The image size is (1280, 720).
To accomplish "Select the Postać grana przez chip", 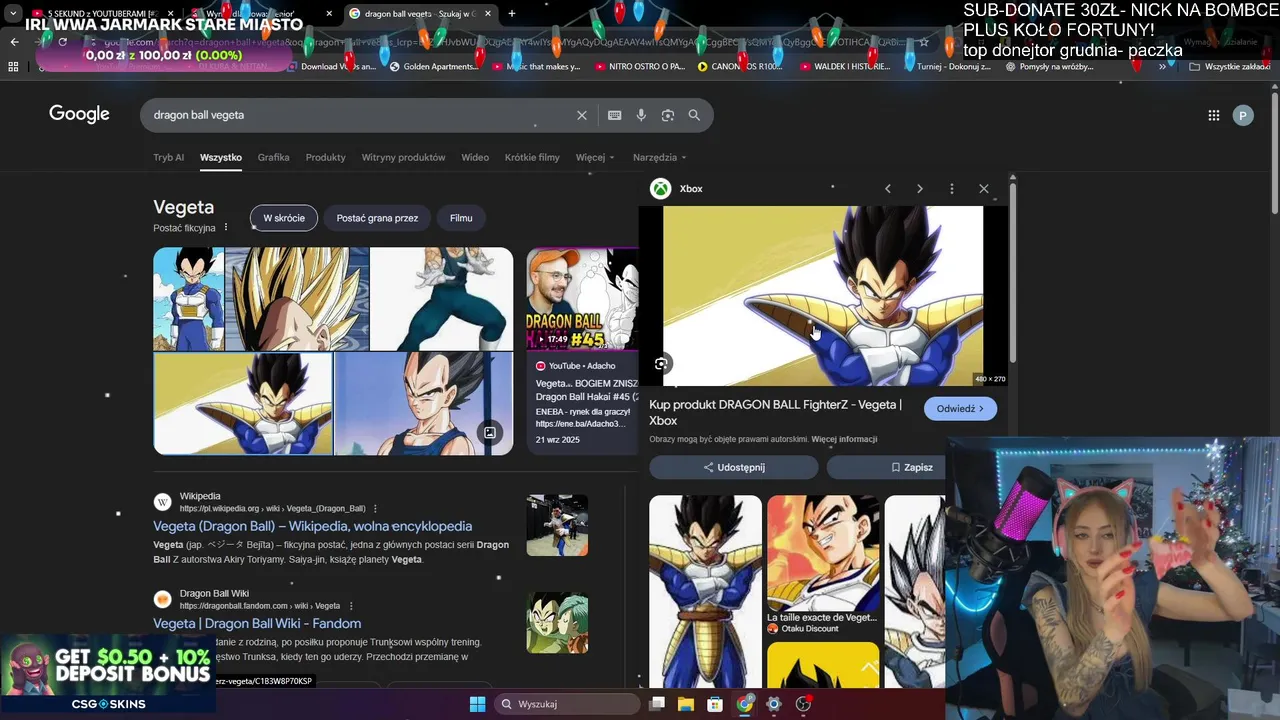I will coord(377,218).
